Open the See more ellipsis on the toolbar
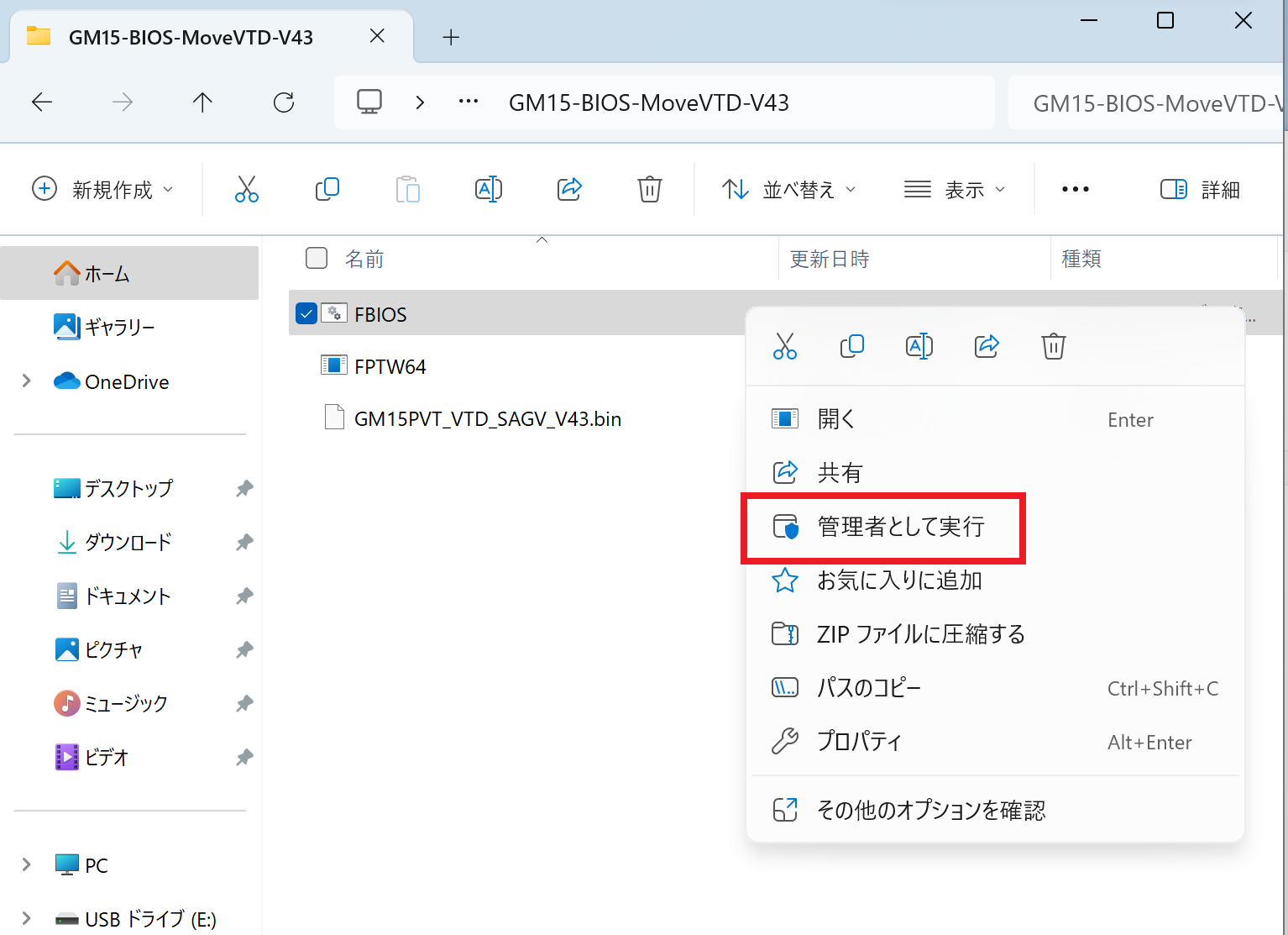This screenshot has height=935, width=1288. tap(1075, 189)
